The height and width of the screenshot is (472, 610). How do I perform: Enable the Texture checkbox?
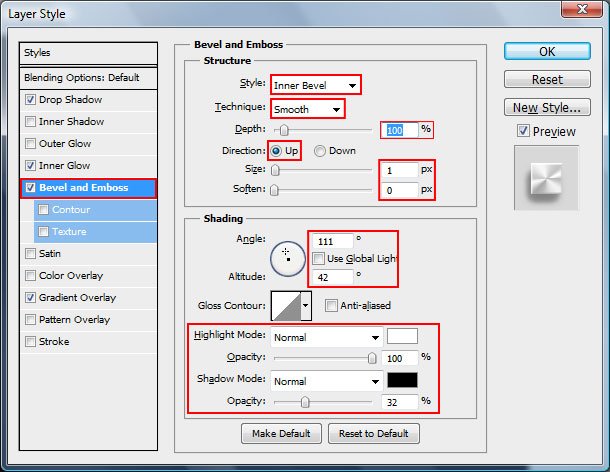click(44, 232)
